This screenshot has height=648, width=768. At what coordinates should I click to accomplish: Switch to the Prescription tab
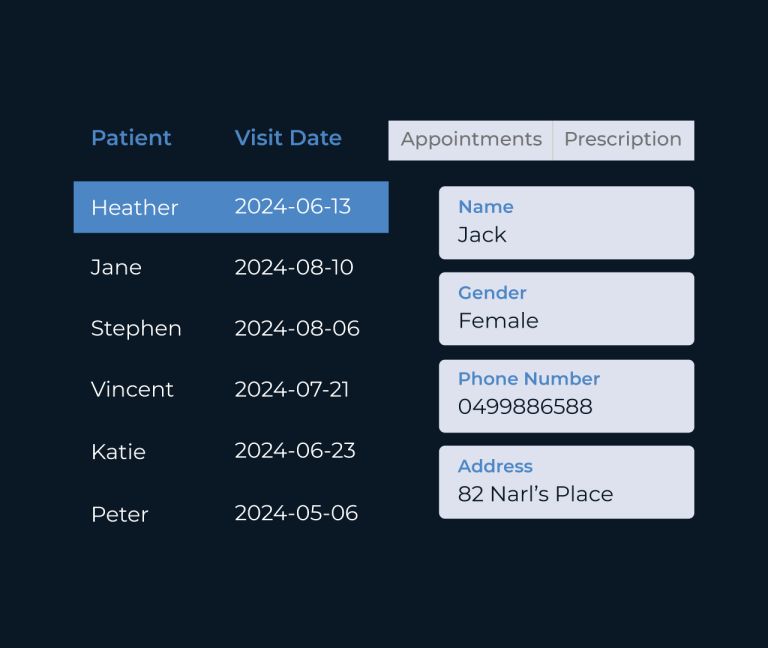[624, 140]
